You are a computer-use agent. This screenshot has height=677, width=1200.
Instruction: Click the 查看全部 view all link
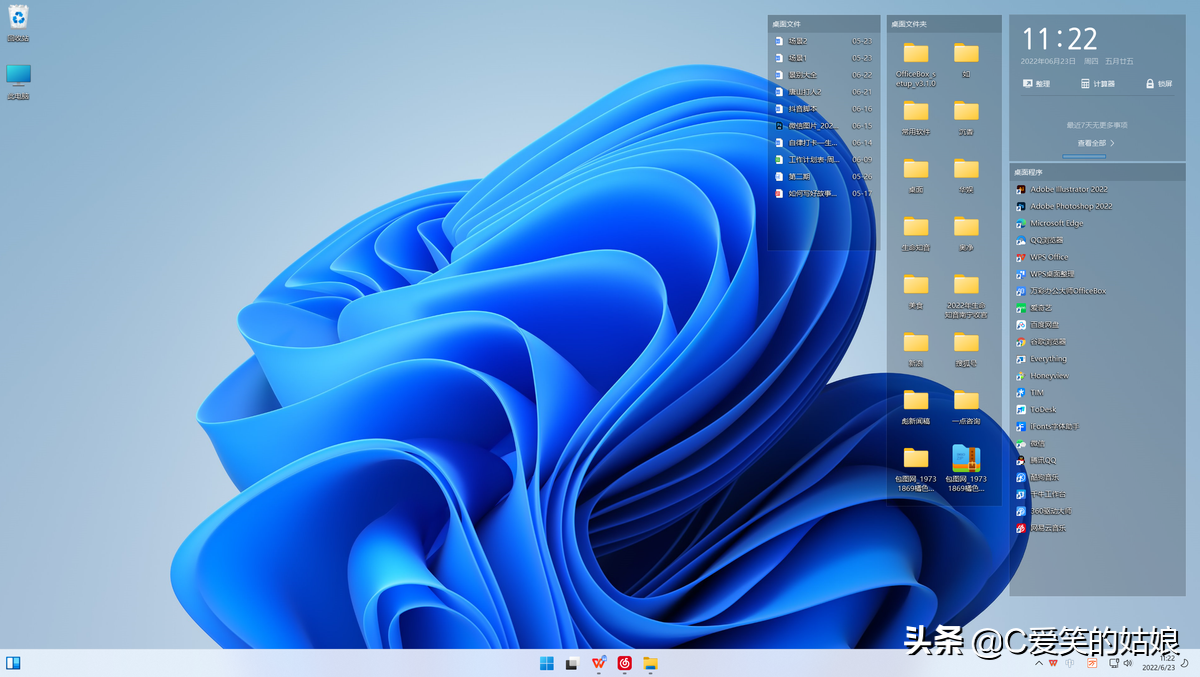[x=1096, y=143]
